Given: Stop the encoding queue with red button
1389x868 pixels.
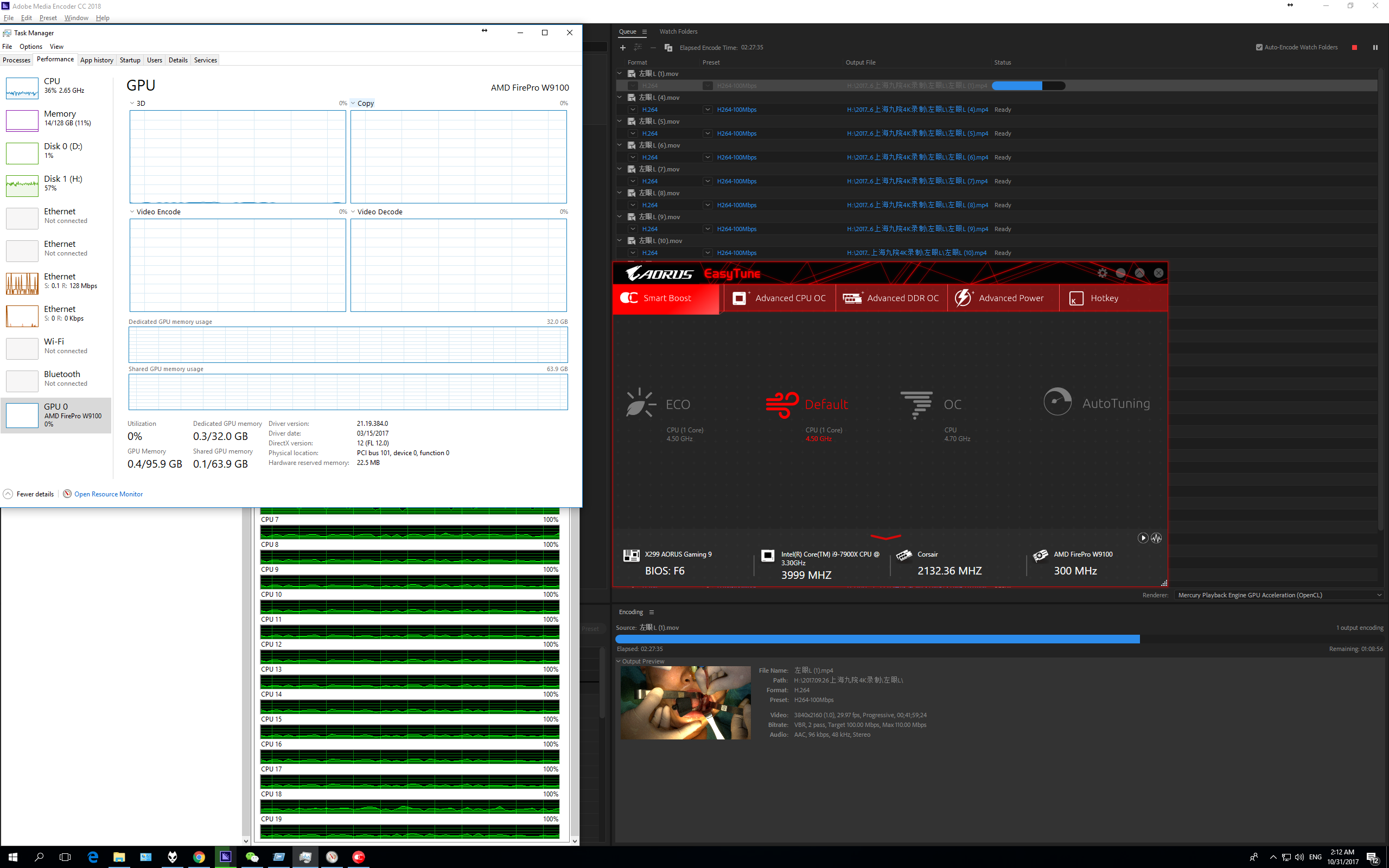Looking at the screenshot, I should [1355, 48].
